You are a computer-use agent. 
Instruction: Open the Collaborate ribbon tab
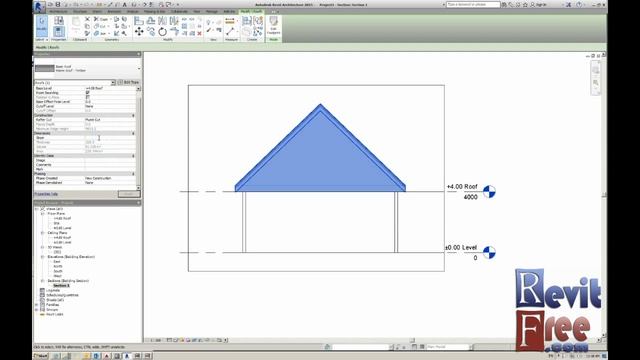(179, 11)
